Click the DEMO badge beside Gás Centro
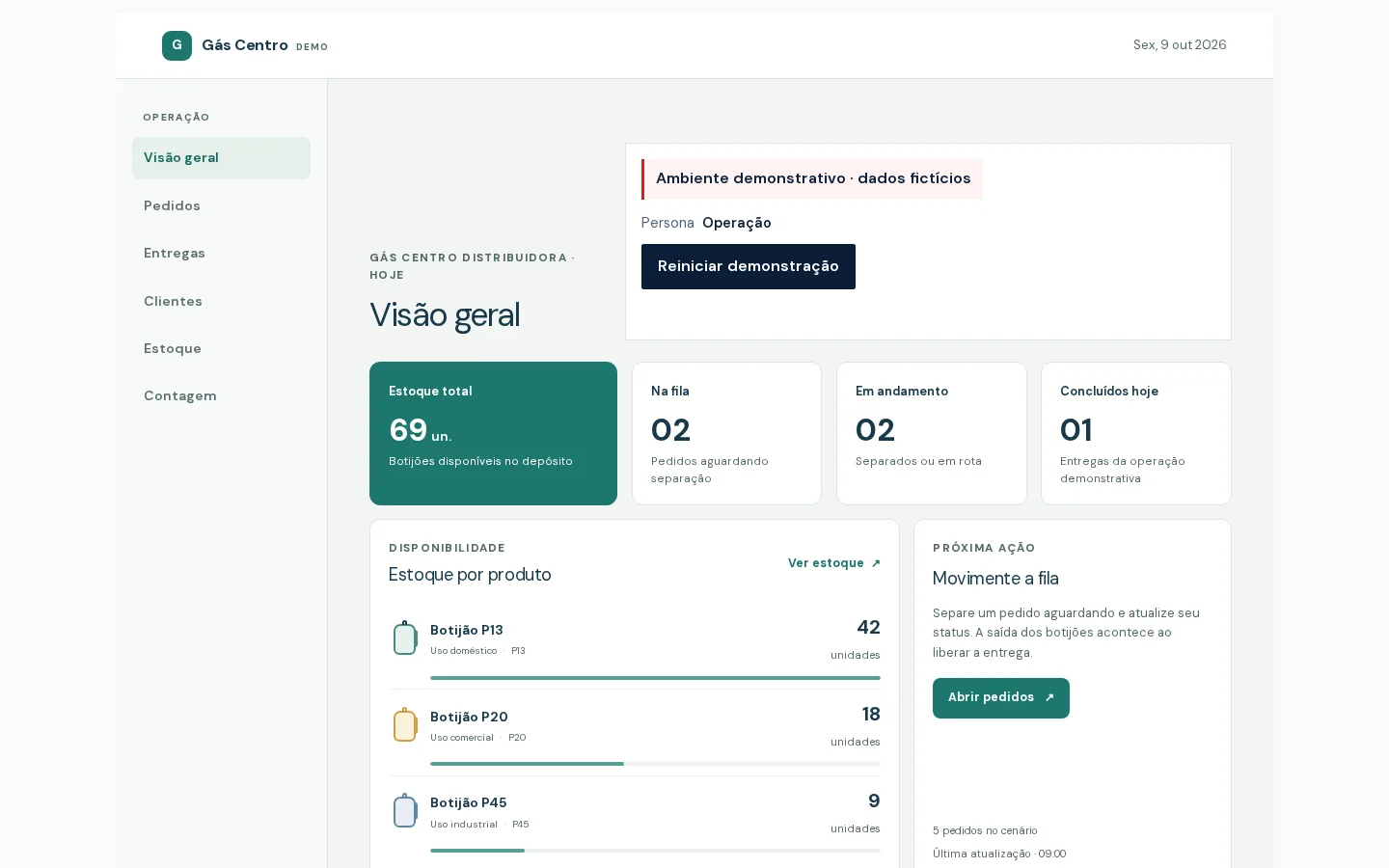 click(x=312, y=47)
